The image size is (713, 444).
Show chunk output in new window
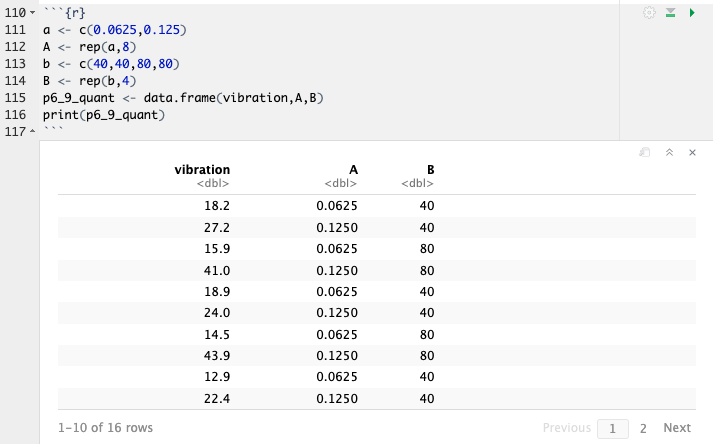coord(645,152)
